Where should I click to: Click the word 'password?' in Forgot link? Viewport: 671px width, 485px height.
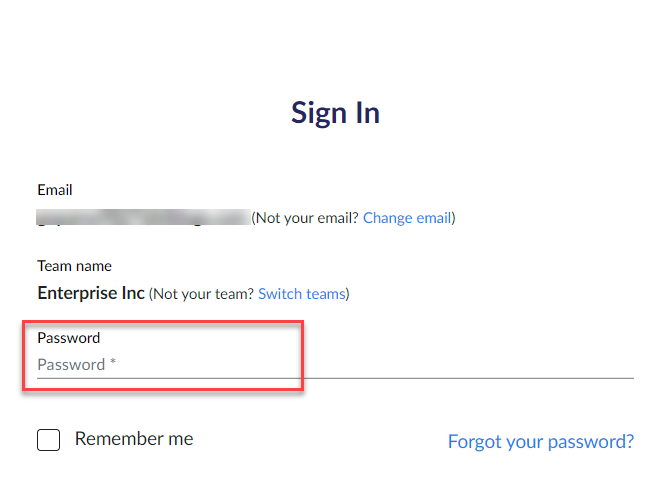click(591, 443)
